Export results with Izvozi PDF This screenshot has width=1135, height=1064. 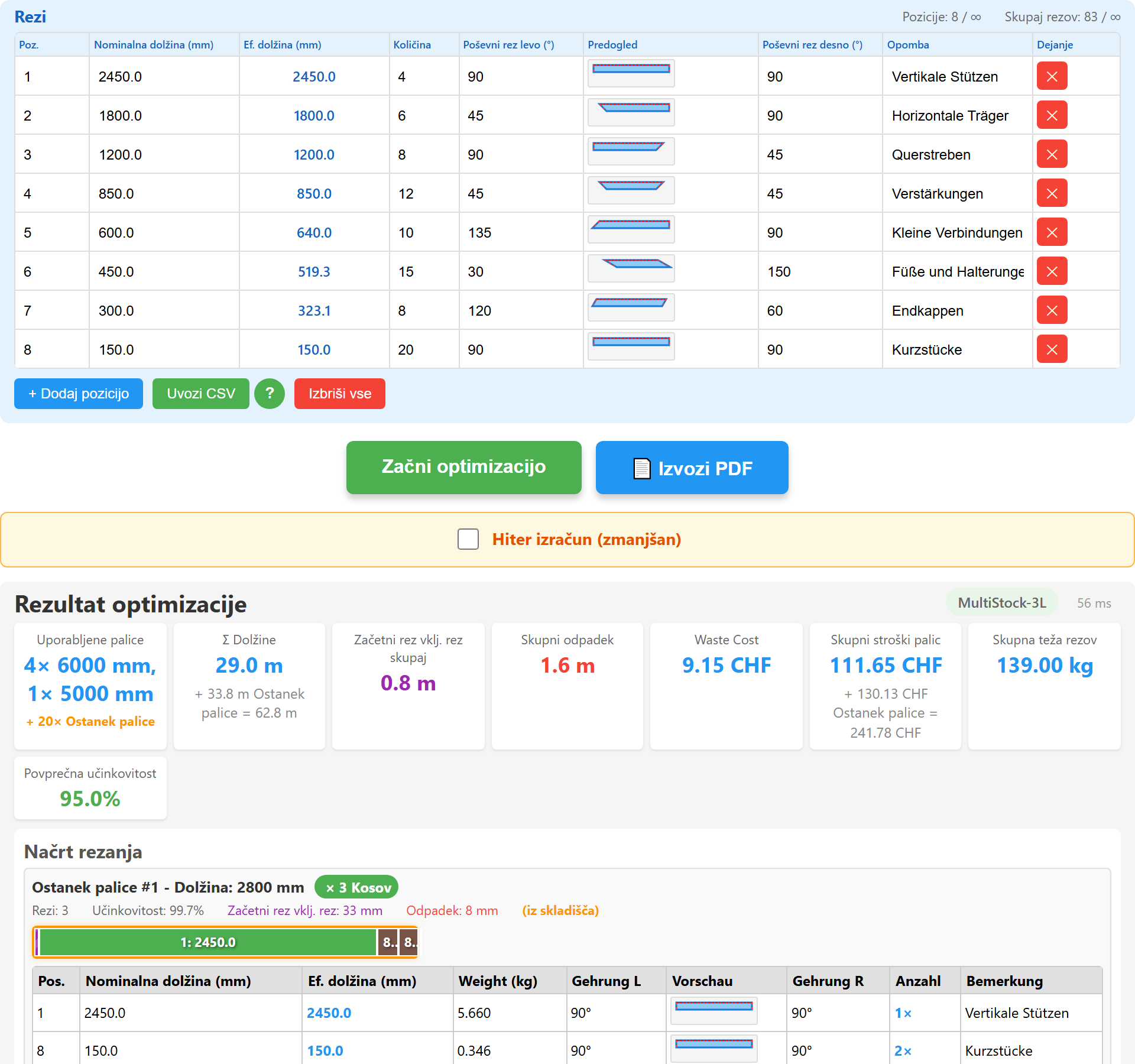coord(692,467)
